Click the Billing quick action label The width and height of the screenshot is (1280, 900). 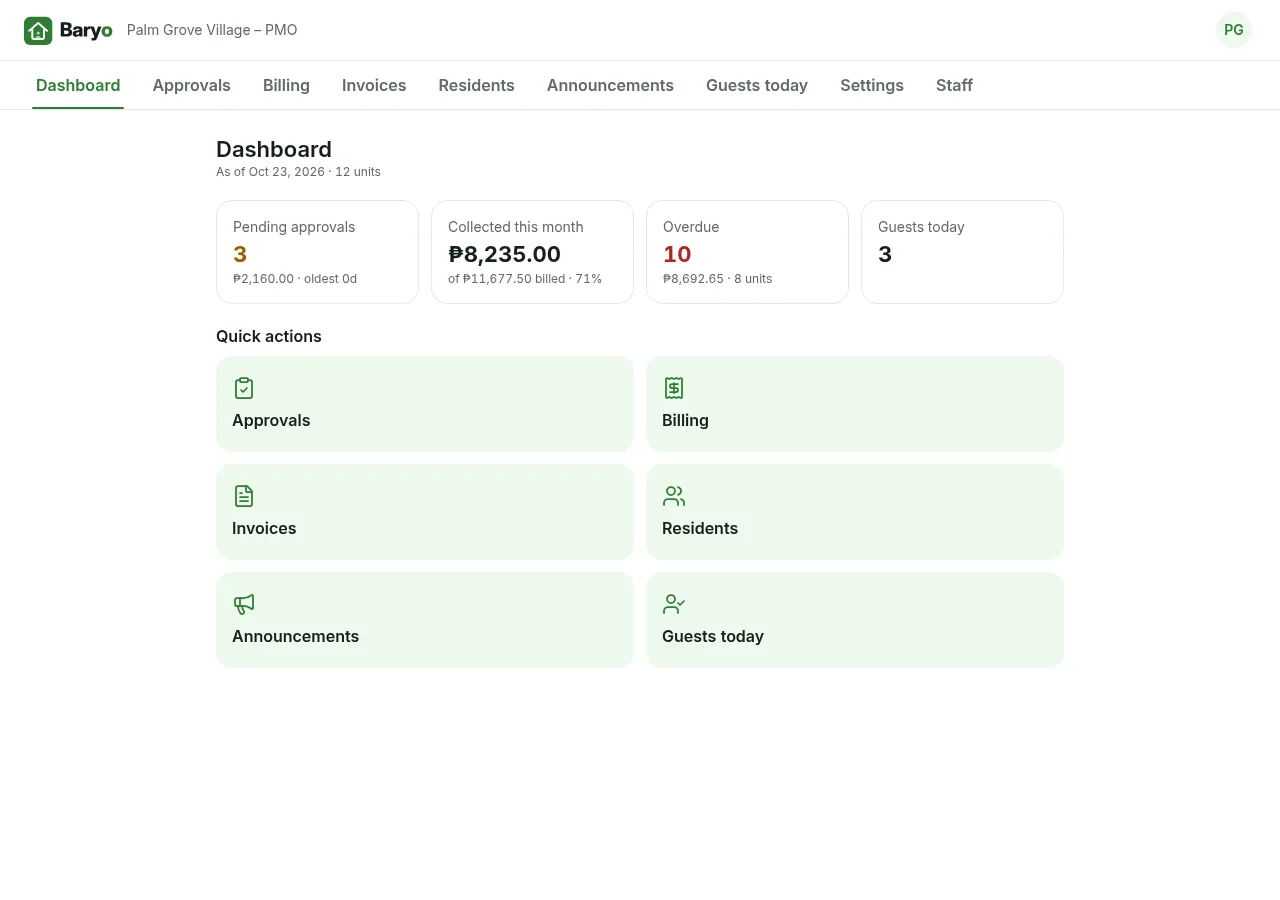(685, 420)
